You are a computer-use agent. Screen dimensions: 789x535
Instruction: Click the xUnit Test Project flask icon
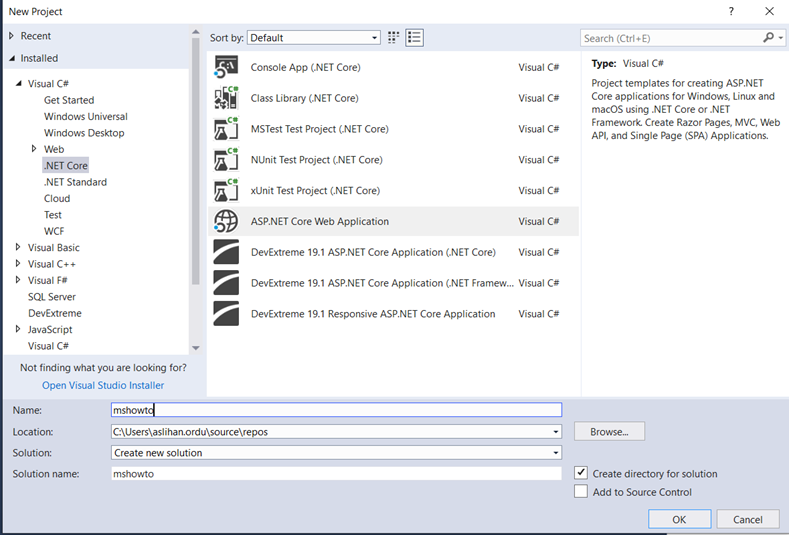[x=226, y=190]
